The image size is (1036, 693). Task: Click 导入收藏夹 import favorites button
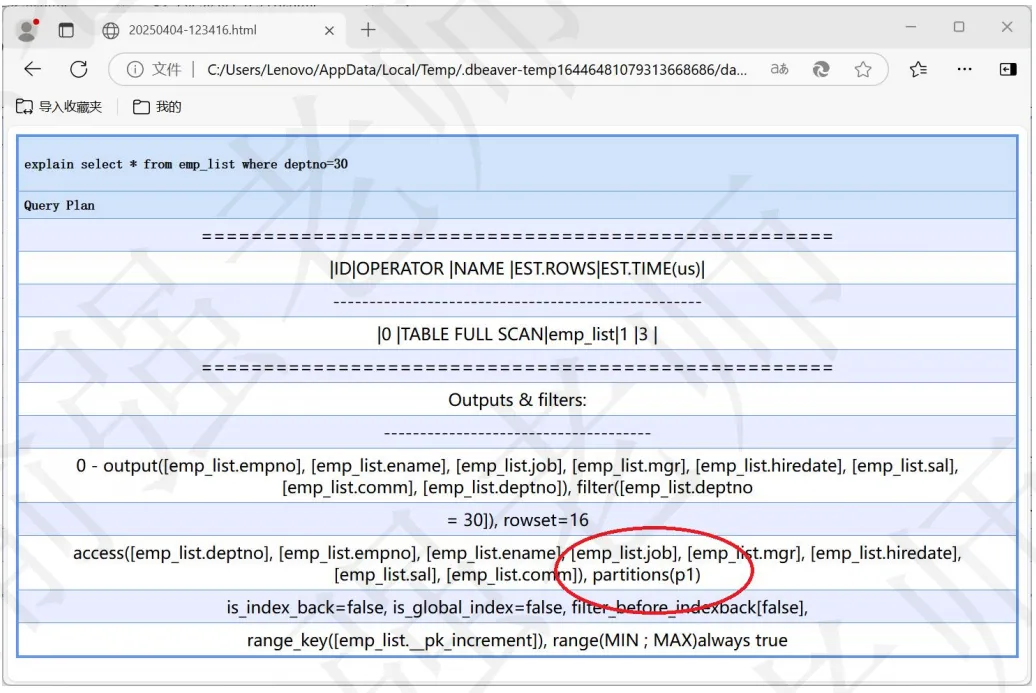(x=59, y=106)
